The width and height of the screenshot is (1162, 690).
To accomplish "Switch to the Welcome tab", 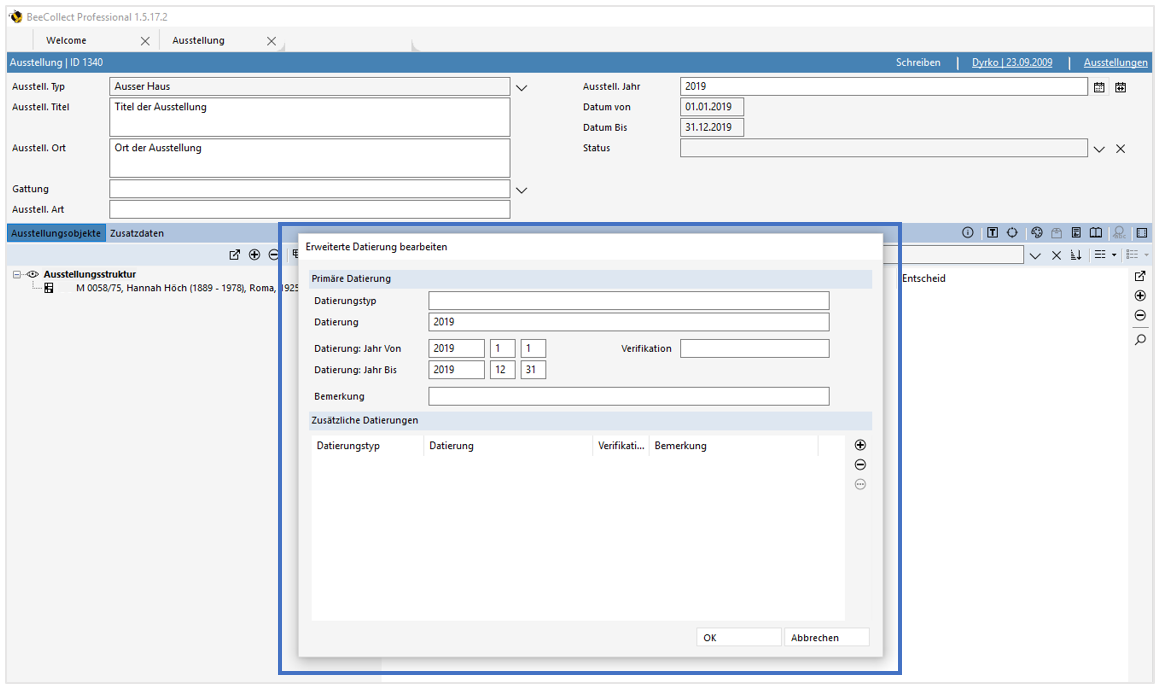I will point(66,41).
